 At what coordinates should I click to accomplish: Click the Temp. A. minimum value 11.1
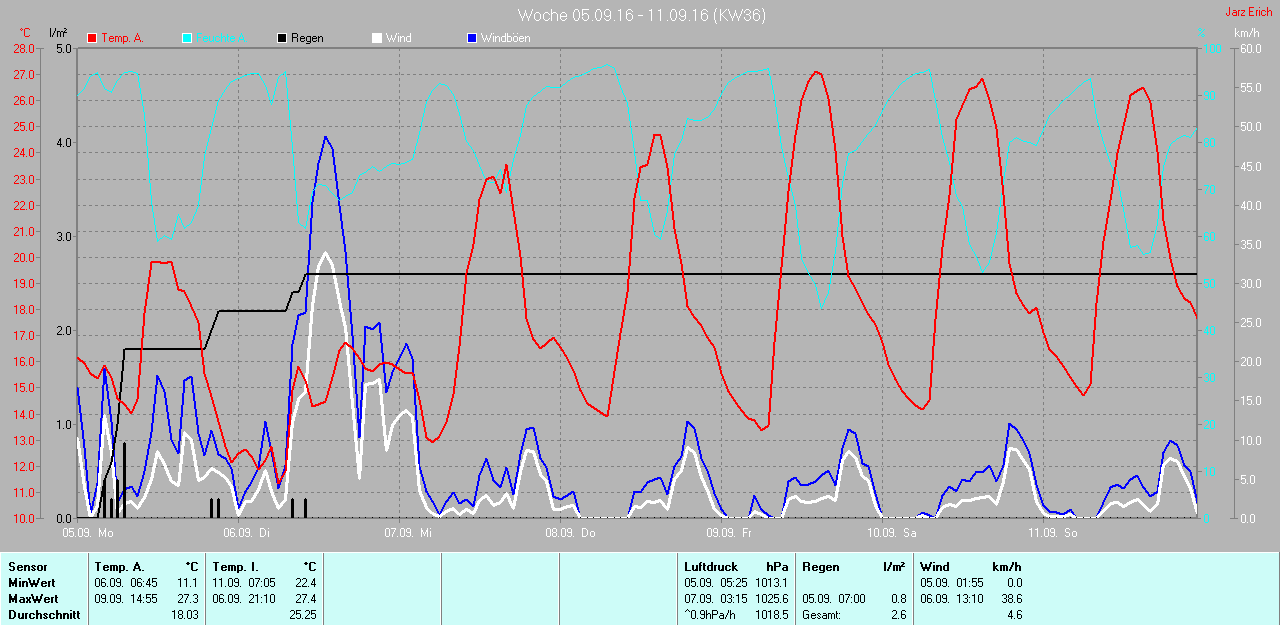tap(189, 583)
